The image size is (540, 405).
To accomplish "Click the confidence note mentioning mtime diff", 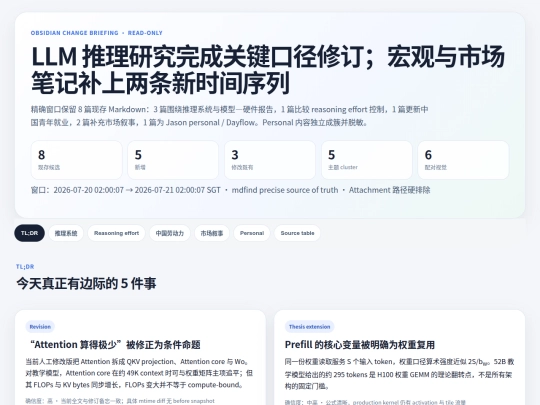I will (x=120, y=401).
